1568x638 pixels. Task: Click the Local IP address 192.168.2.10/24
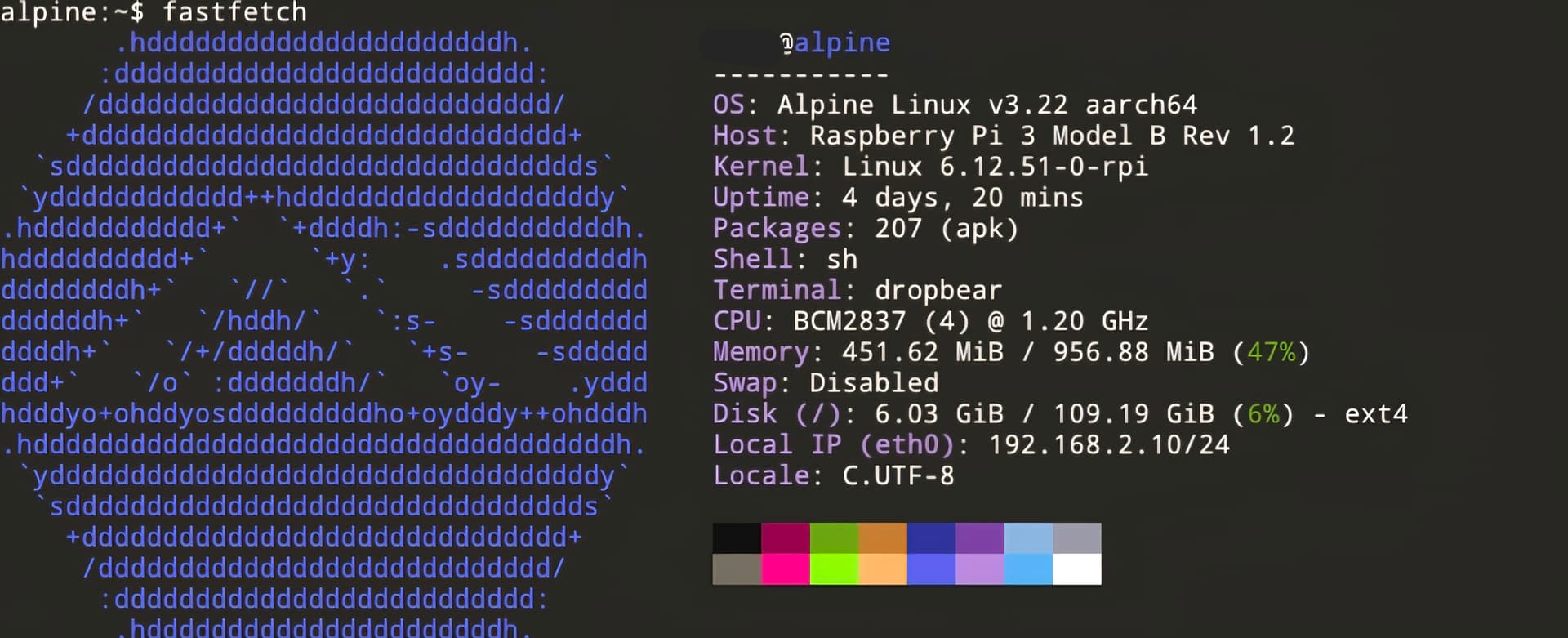coord(1108,444)
